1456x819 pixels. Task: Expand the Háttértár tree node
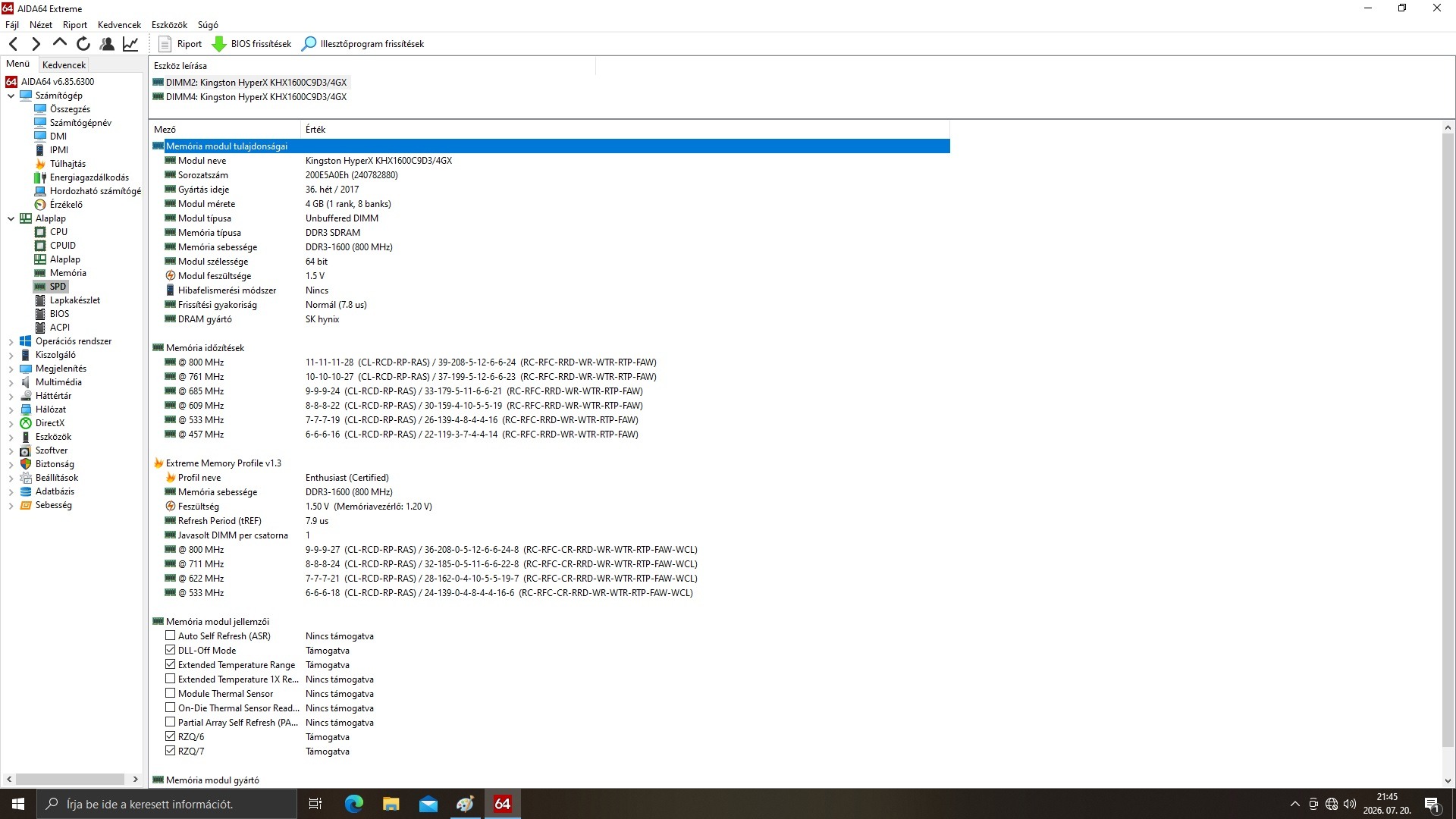click(x=11, y=396)
